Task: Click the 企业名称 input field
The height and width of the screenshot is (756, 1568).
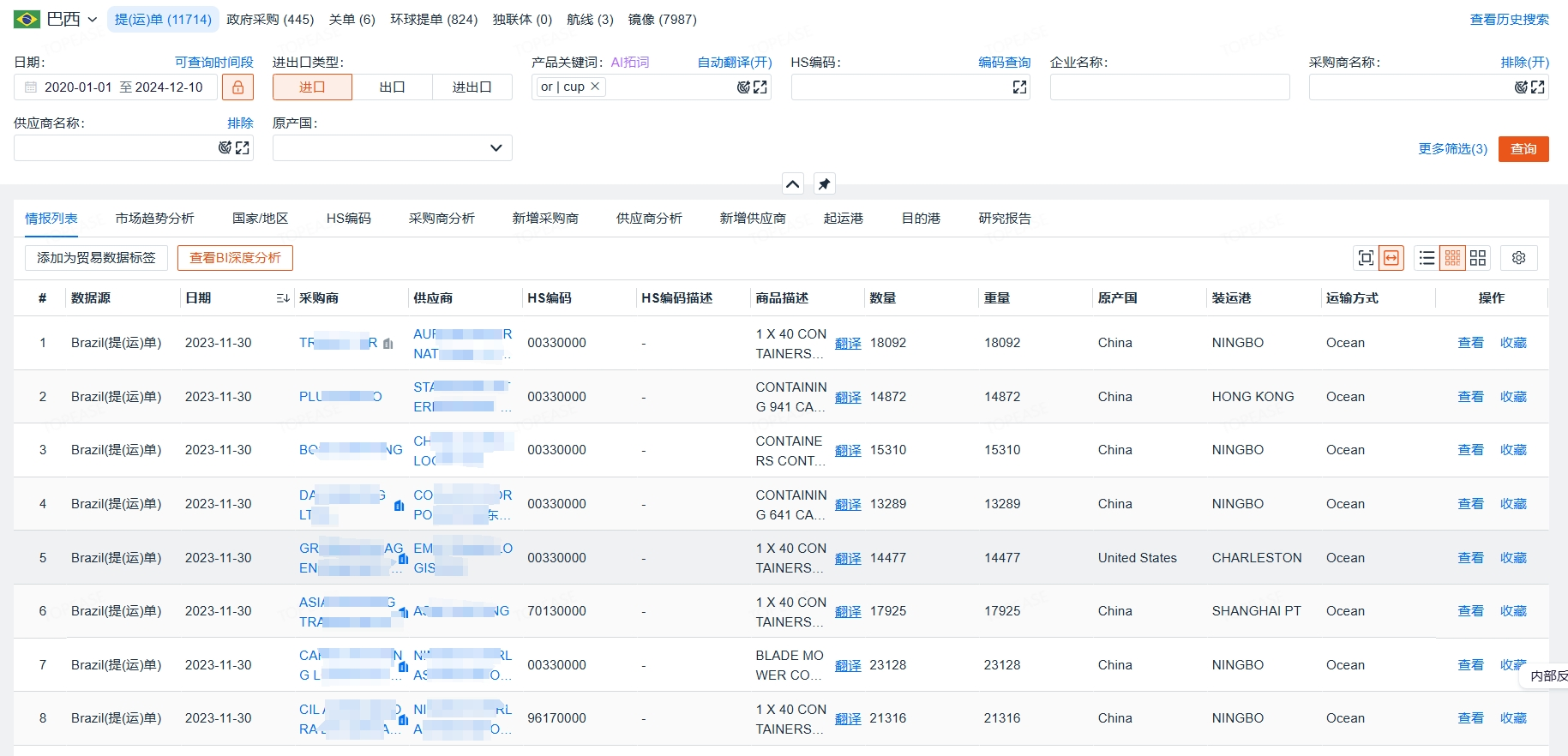Action: (x=1169, y=87)
